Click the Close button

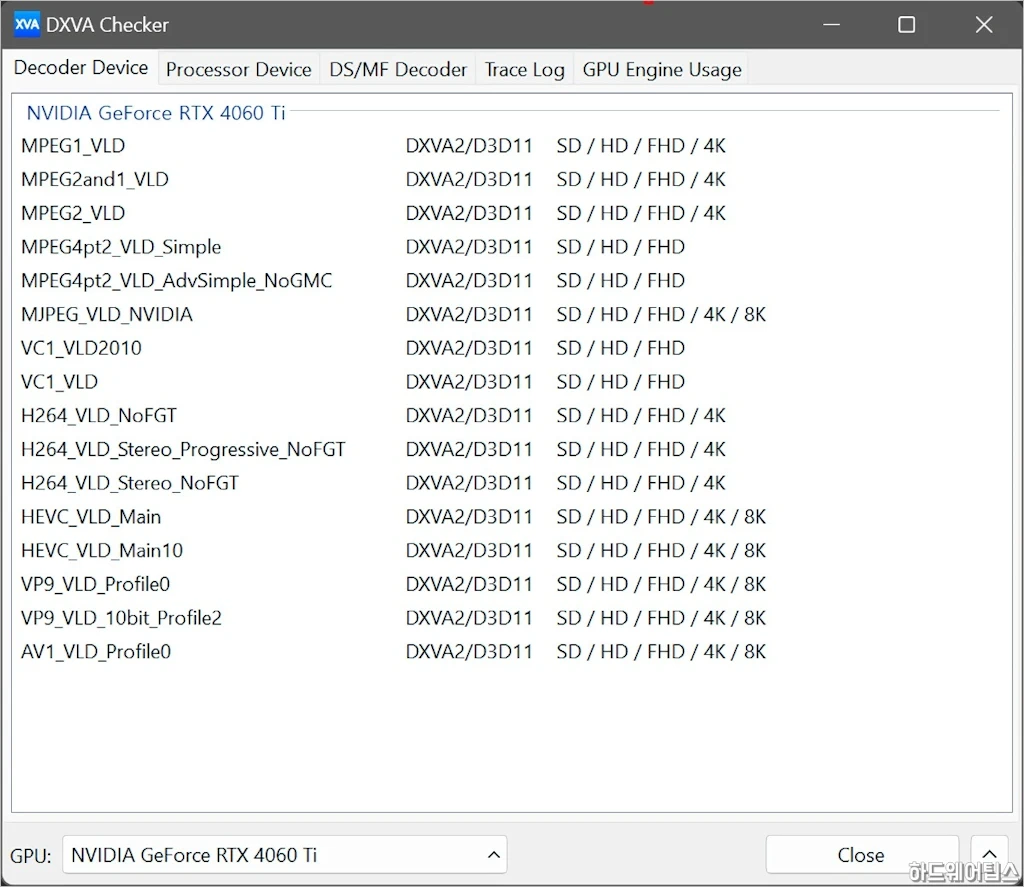point(861,854)
